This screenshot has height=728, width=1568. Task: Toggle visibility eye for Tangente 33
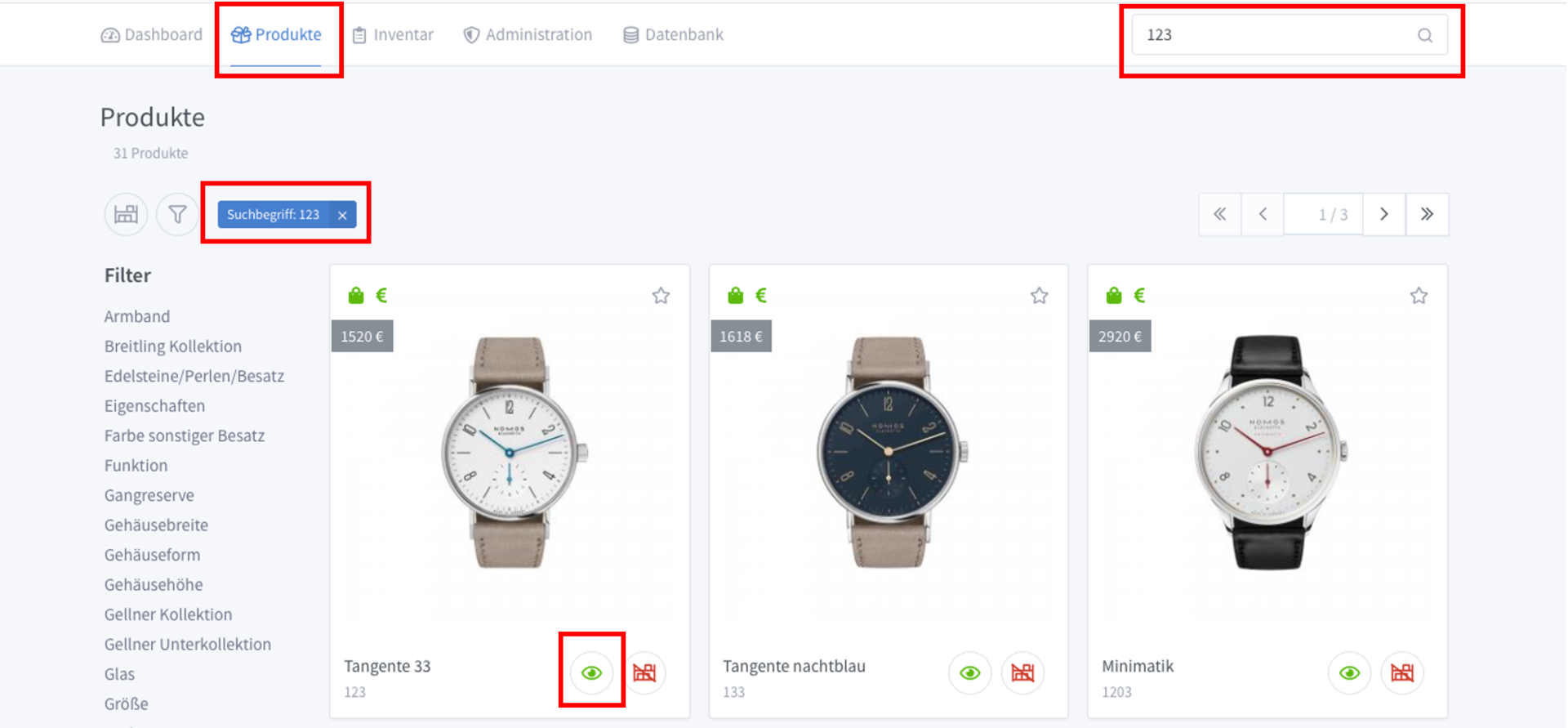(x=591, y=673)
